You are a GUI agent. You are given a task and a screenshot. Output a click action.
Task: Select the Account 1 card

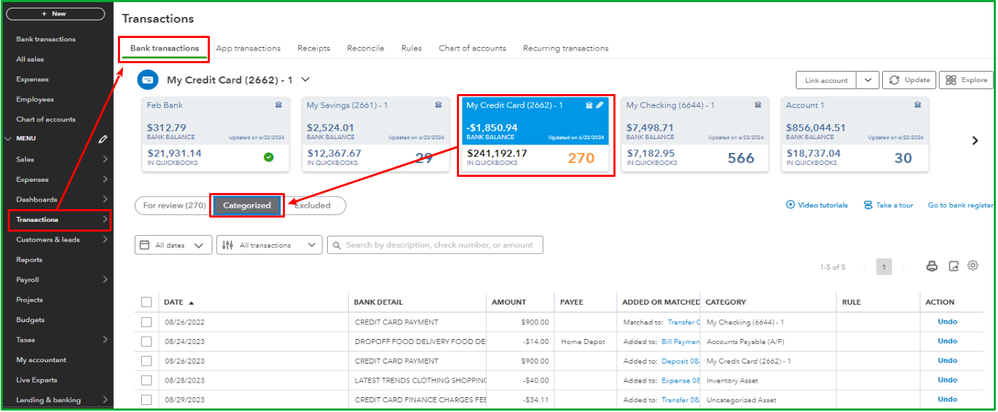[854, 134]
